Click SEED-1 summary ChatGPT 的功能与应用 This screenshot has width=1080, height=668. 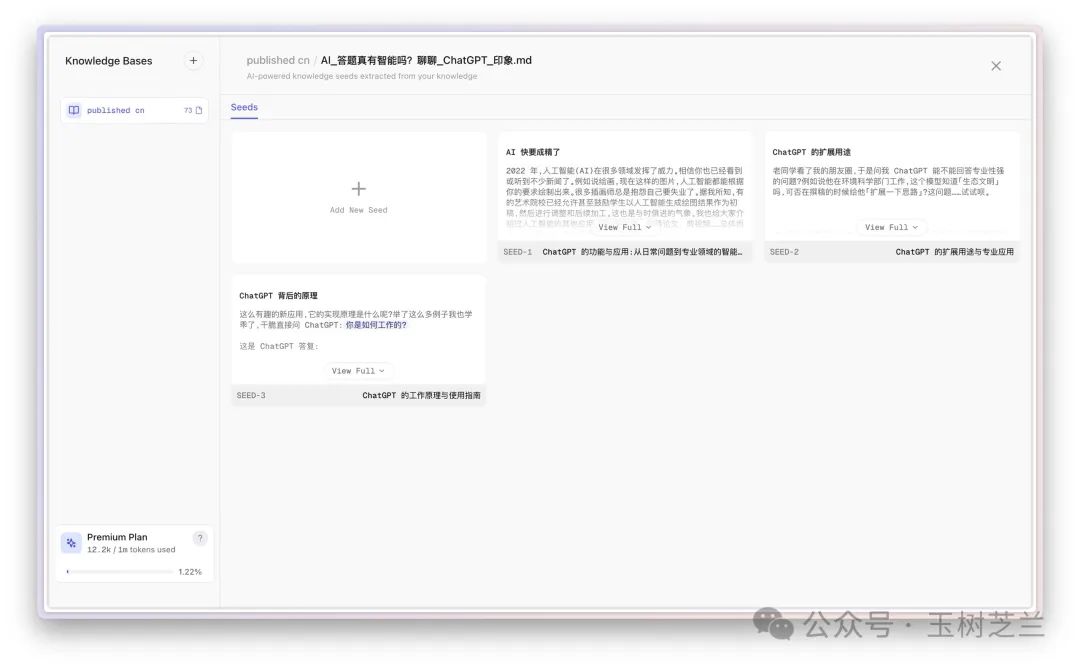point(643,252)
